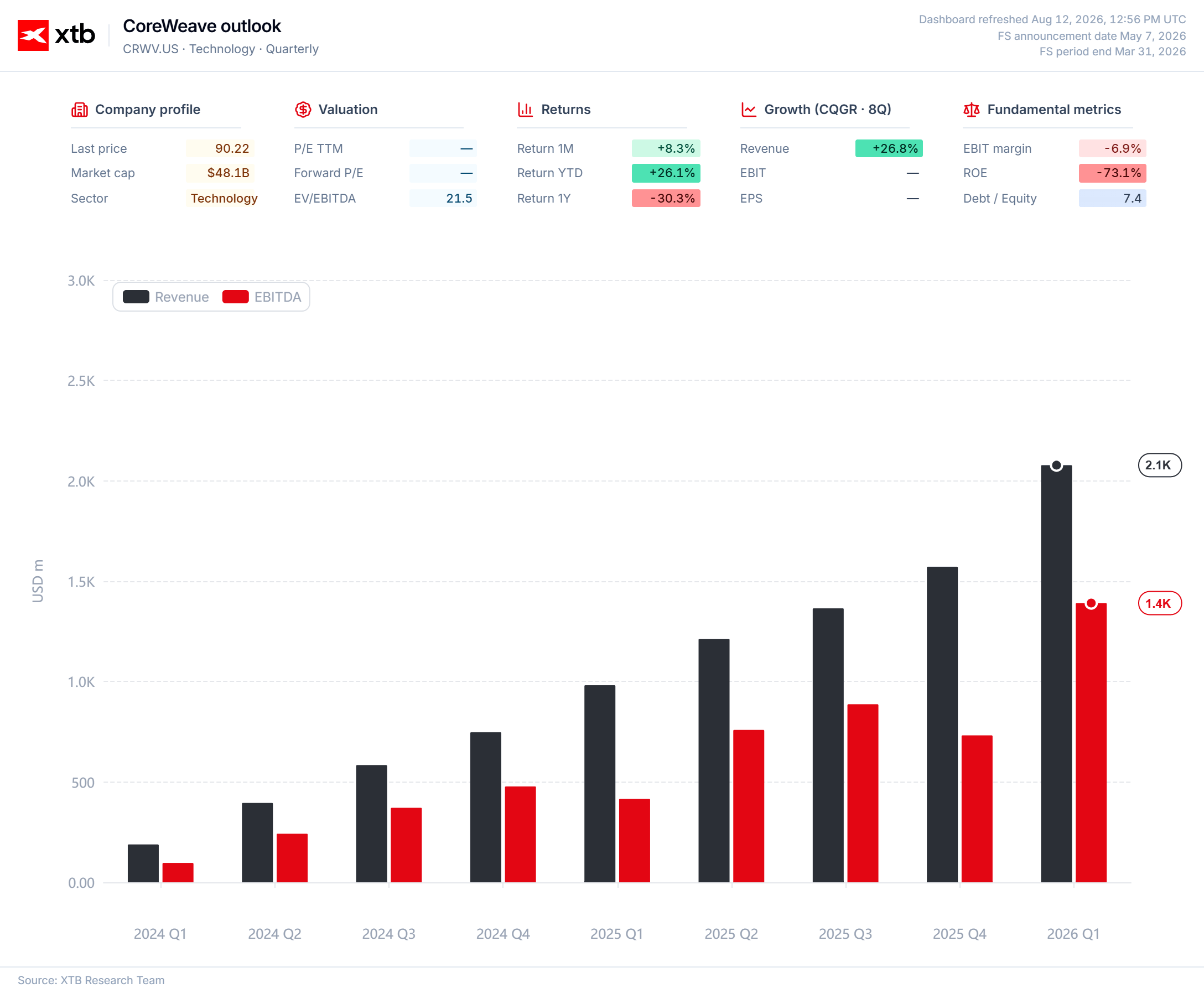This screenshot has width=1204, height=993.
Task: Click the Source: XTB Research Team footer
Action: coord(91,980)
